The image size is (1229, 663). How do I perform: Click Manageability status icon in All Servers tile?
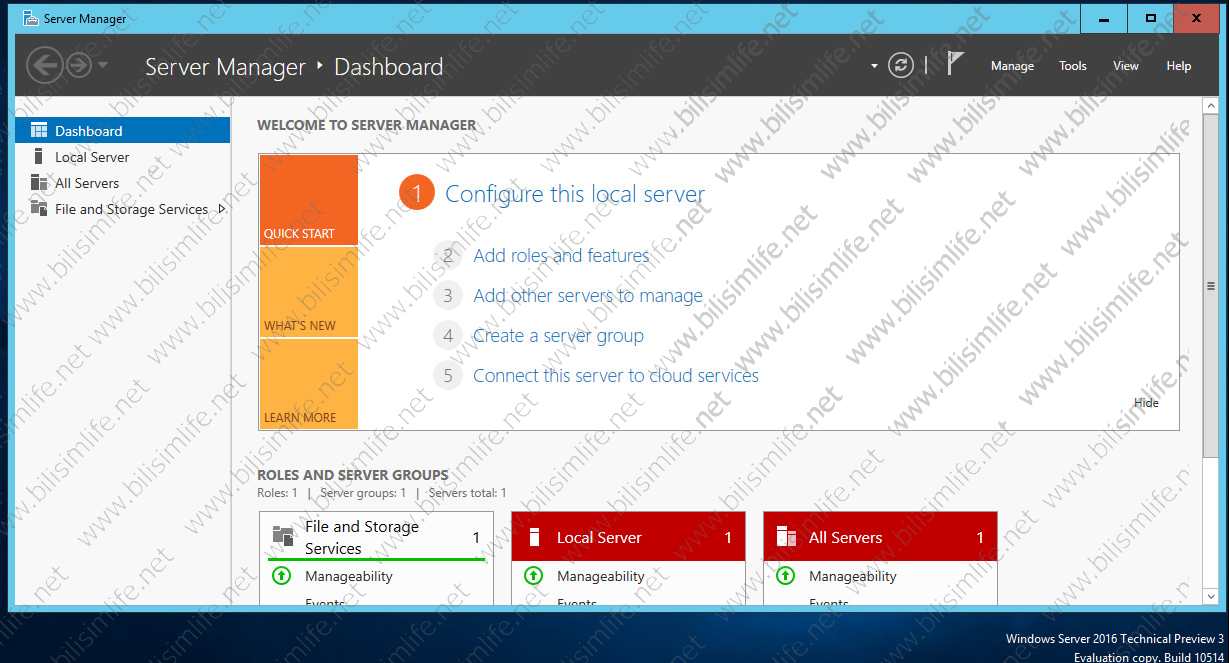click(x=786, y=576)
